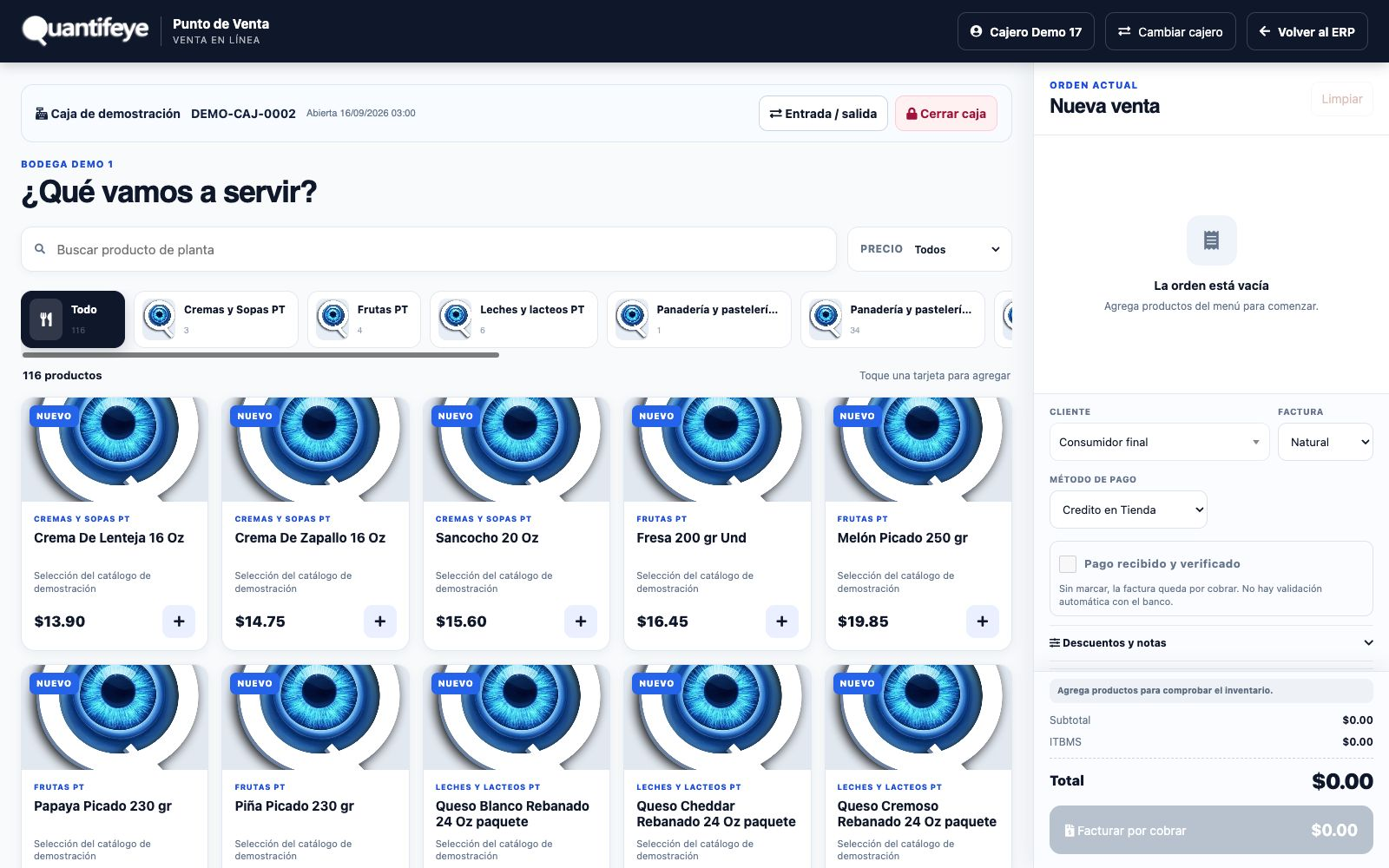
Task: Click the transfer arrows icon in Entrada / salida
Action: pos(776,114)
